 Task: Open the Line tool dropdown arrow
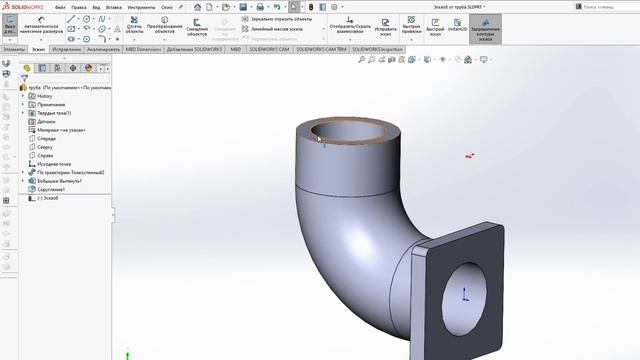click(x=78, y=19)
